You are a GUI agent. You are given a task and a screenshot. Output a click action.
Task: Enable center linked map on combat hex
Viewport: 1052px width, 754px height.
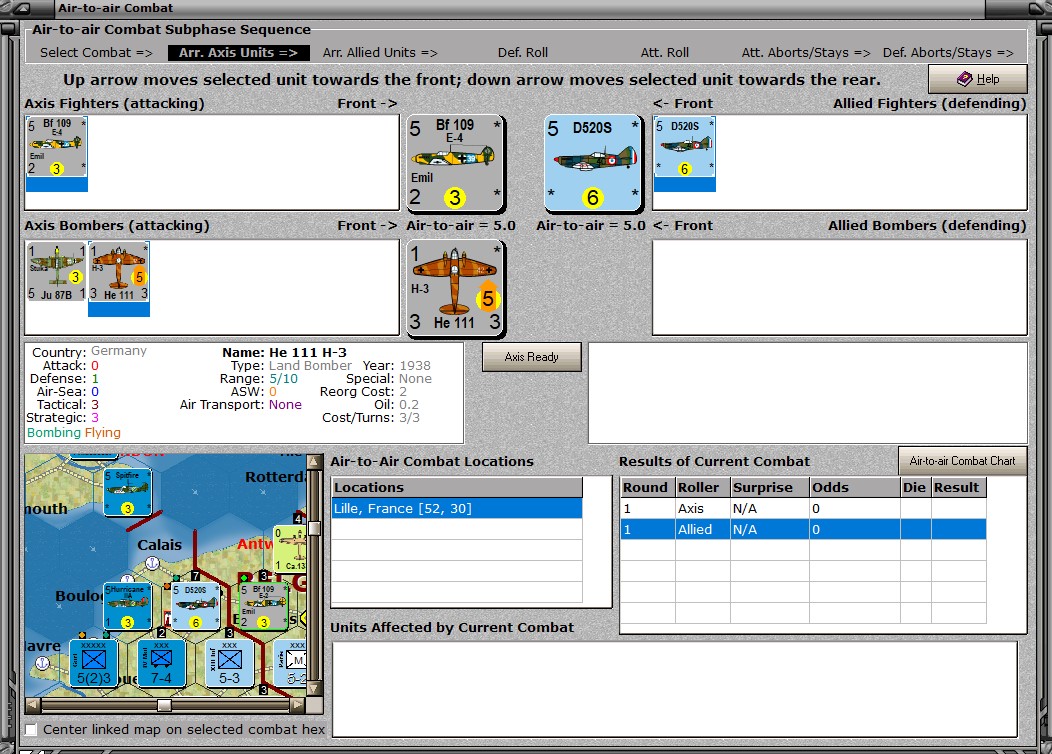[x=31, y=729]
